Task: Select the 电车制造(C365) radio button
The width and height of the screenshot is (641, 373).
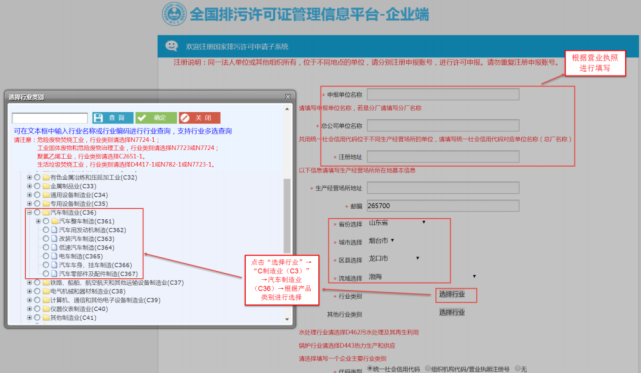Action: click(x=46, y=256)
